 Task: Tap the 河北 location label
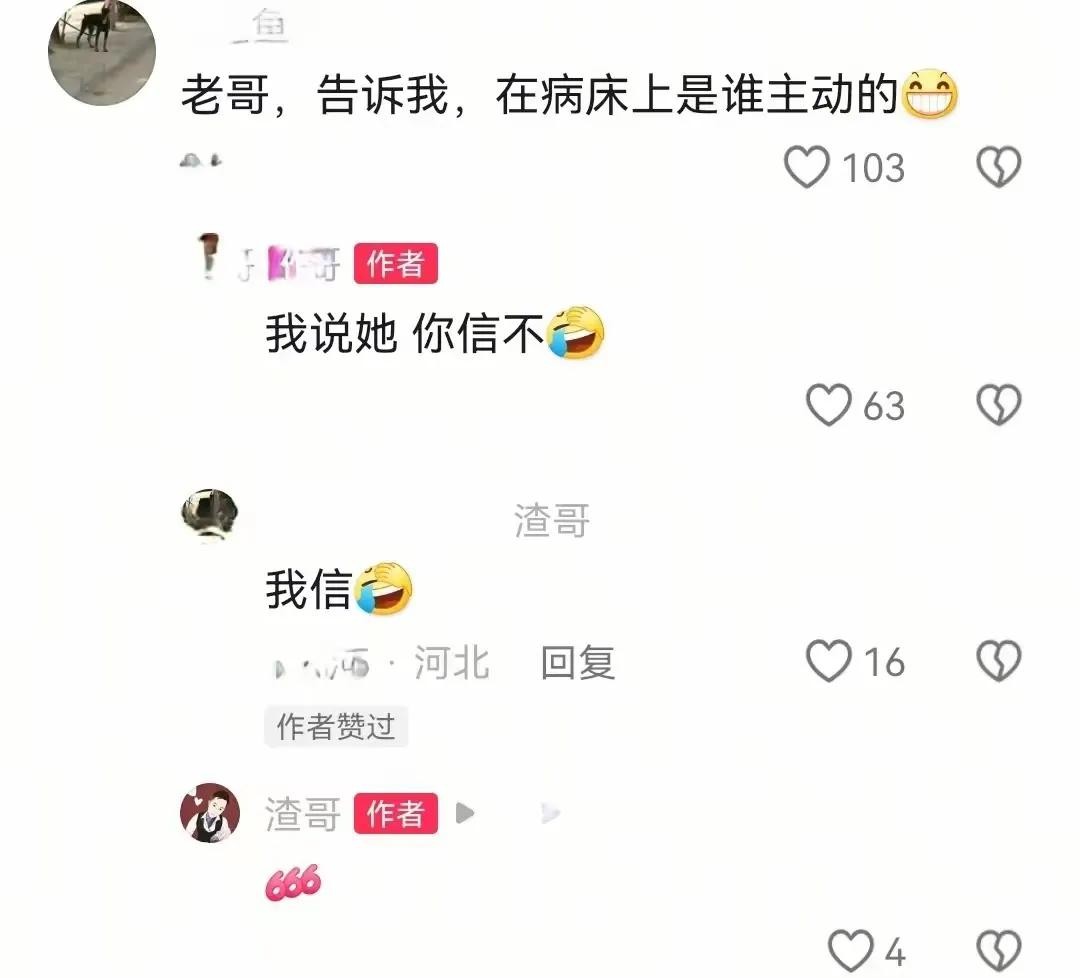click(451, 662)
